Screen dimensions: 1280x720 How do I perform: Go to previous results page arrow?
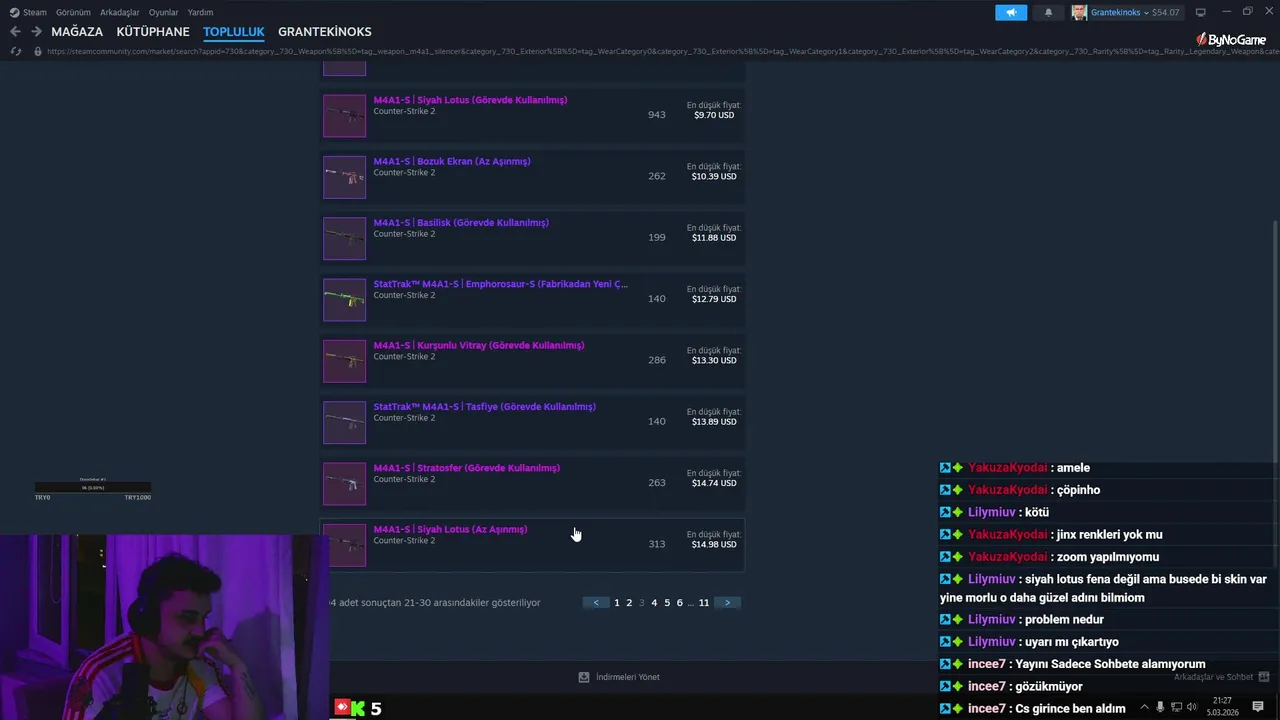tap(596, 603)
